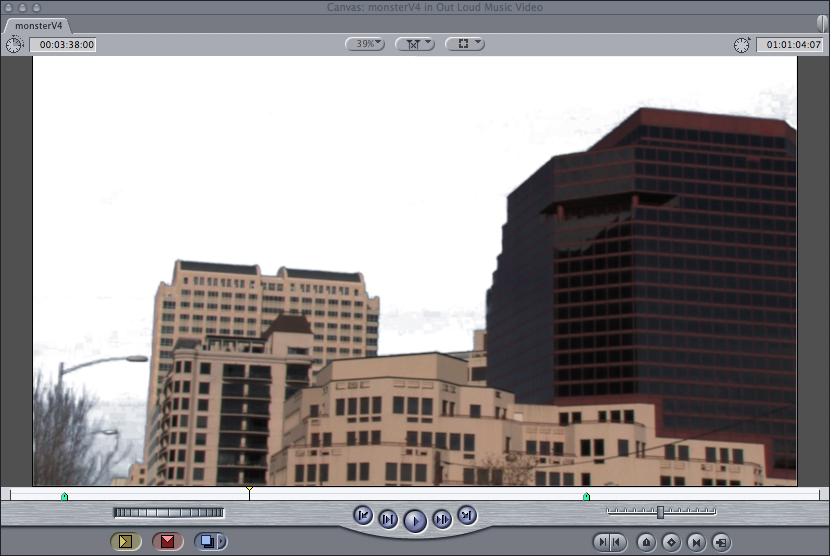Click Go to Next Edit button
The height and width of the screenshot is (556, 830).
click(x=466, y=515)
